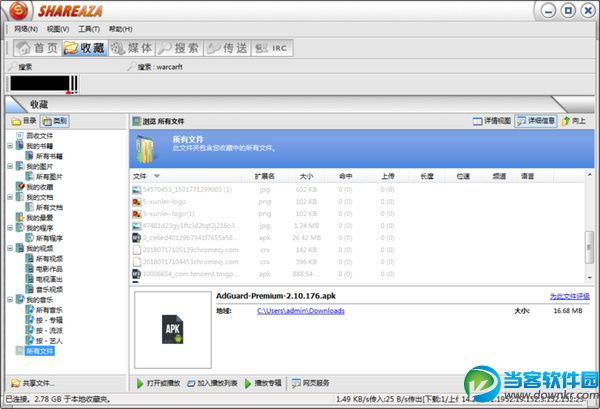The width and height of the screenshot is (600, 409).
Task: Sort by the 扩展名 column header
Action: click(264, 176)
